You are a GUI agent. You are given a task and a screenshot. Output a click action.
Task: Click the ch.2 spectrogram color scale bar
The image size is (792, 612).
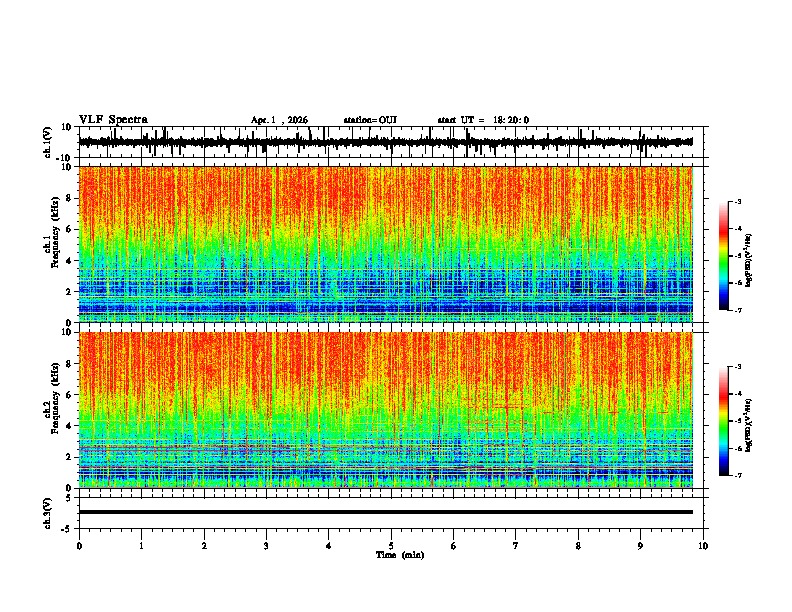[724, 421]
